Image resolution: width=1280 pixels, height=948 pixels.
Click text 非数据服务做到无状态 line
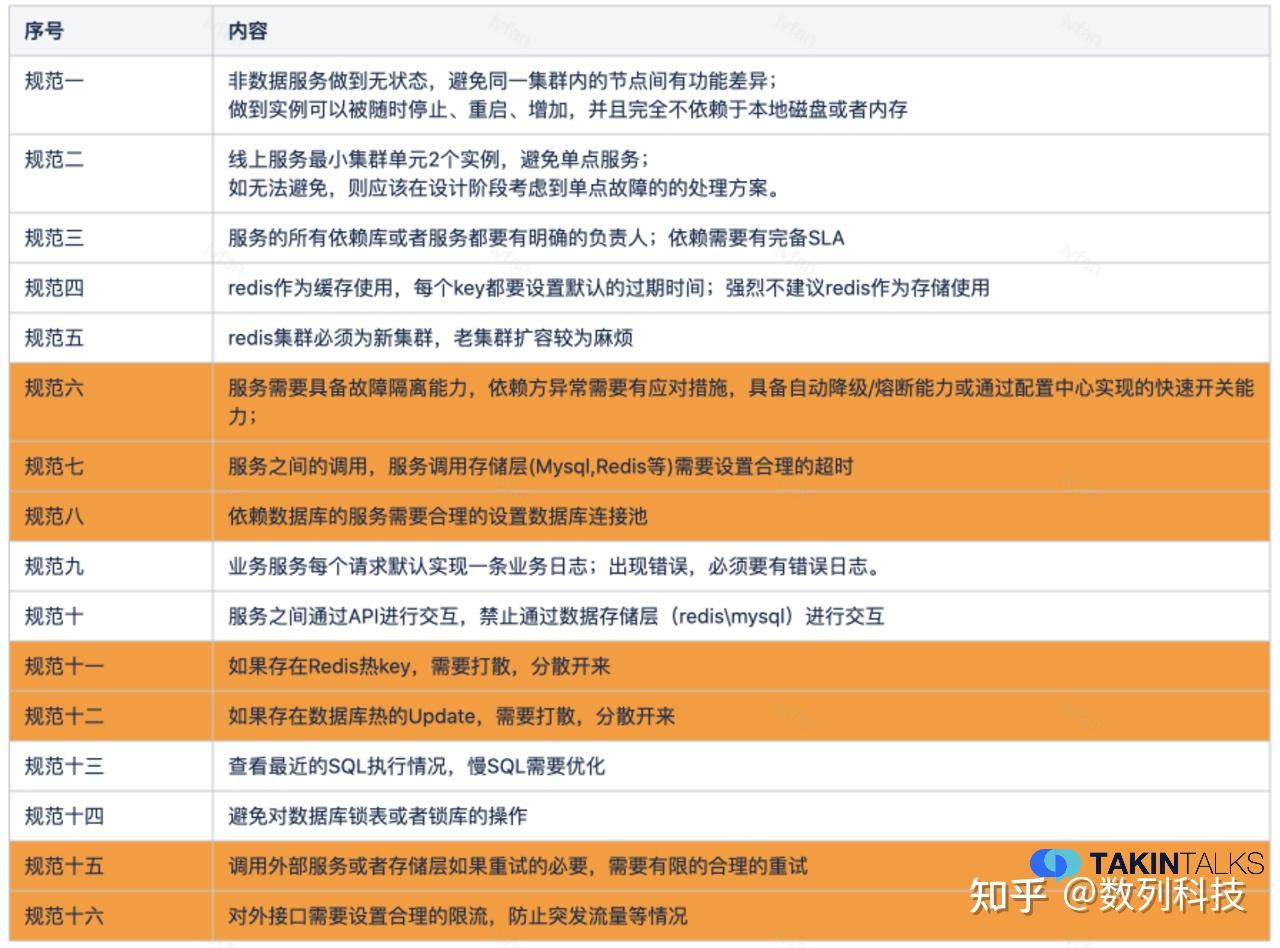pos(502,81)
